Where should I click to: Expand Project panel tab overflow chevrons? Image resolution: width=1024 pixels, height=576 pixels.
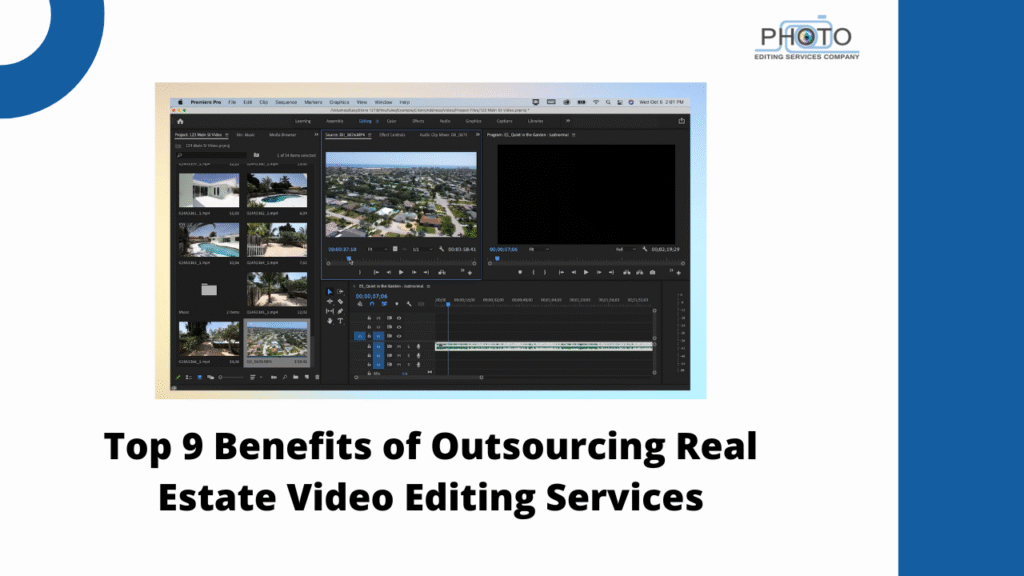(x=316, y=135)
